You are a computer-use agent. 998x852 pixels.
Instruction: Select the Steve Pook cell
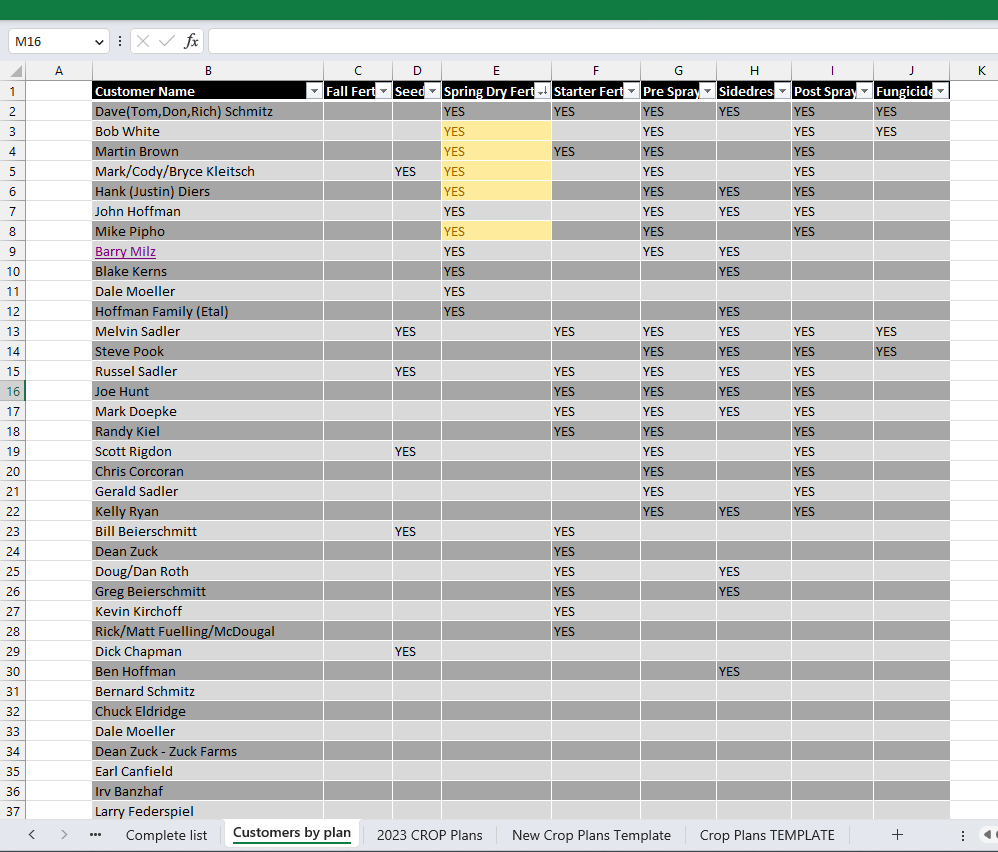tap(208, 351)
